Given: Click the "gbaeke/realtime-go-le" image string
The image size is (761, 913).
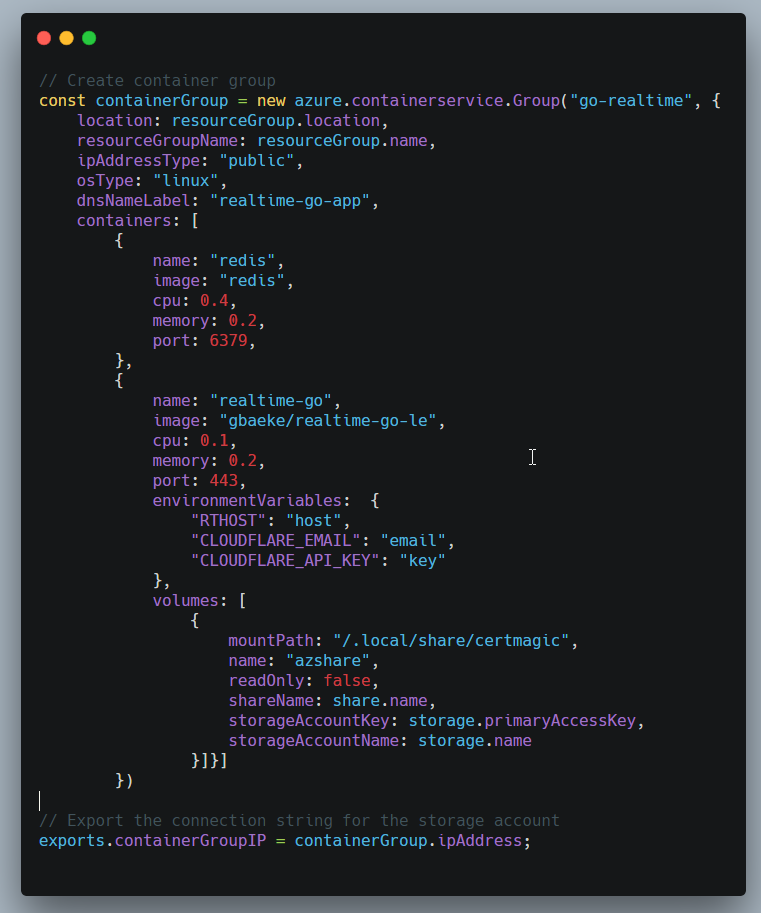Looking at the screenshot, I should [323, 421].
